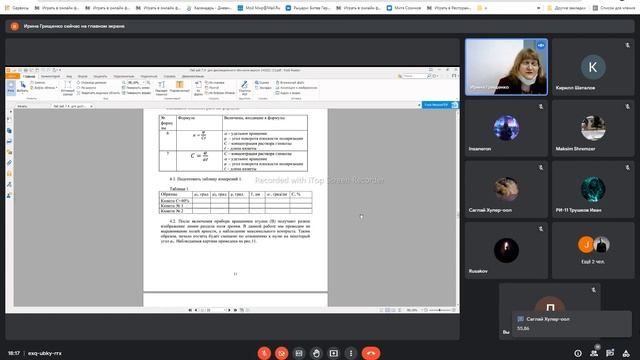This screenshot has width=640, height=360.
Task: Click the Bookmark tool in Foxit ribbon
Action: pos(263,88)
